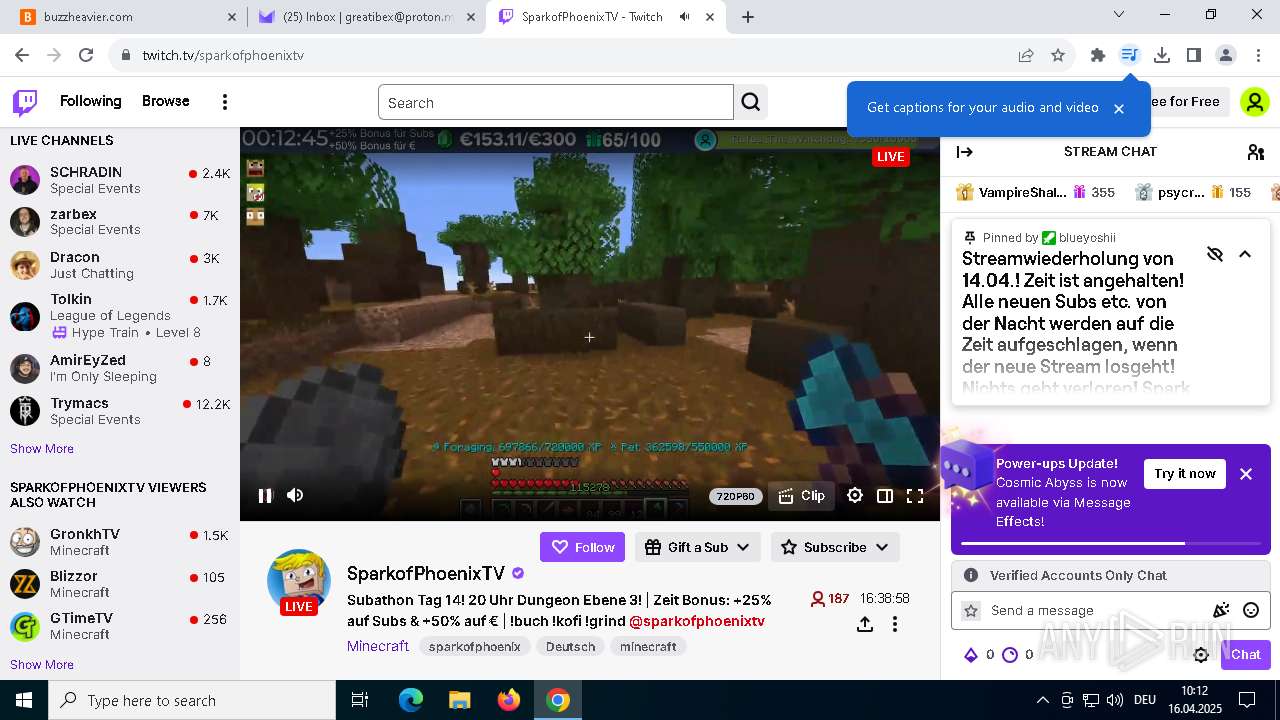Collapse the stream chat panel

coord(965,152)
